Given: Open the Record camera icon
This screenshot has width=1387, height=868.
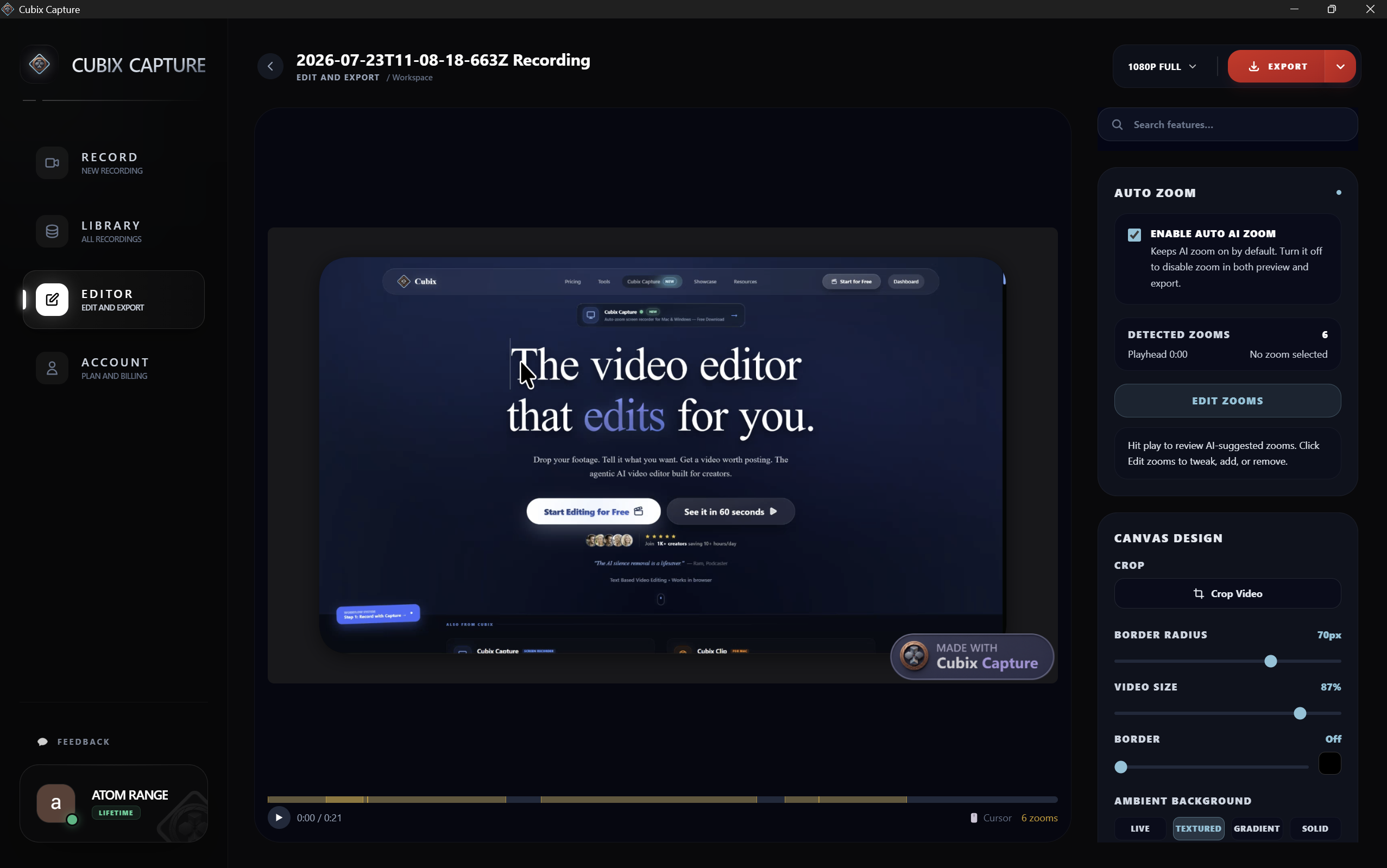Looking at the screenshot, I should pyautogui.click(x=52, y=163).
